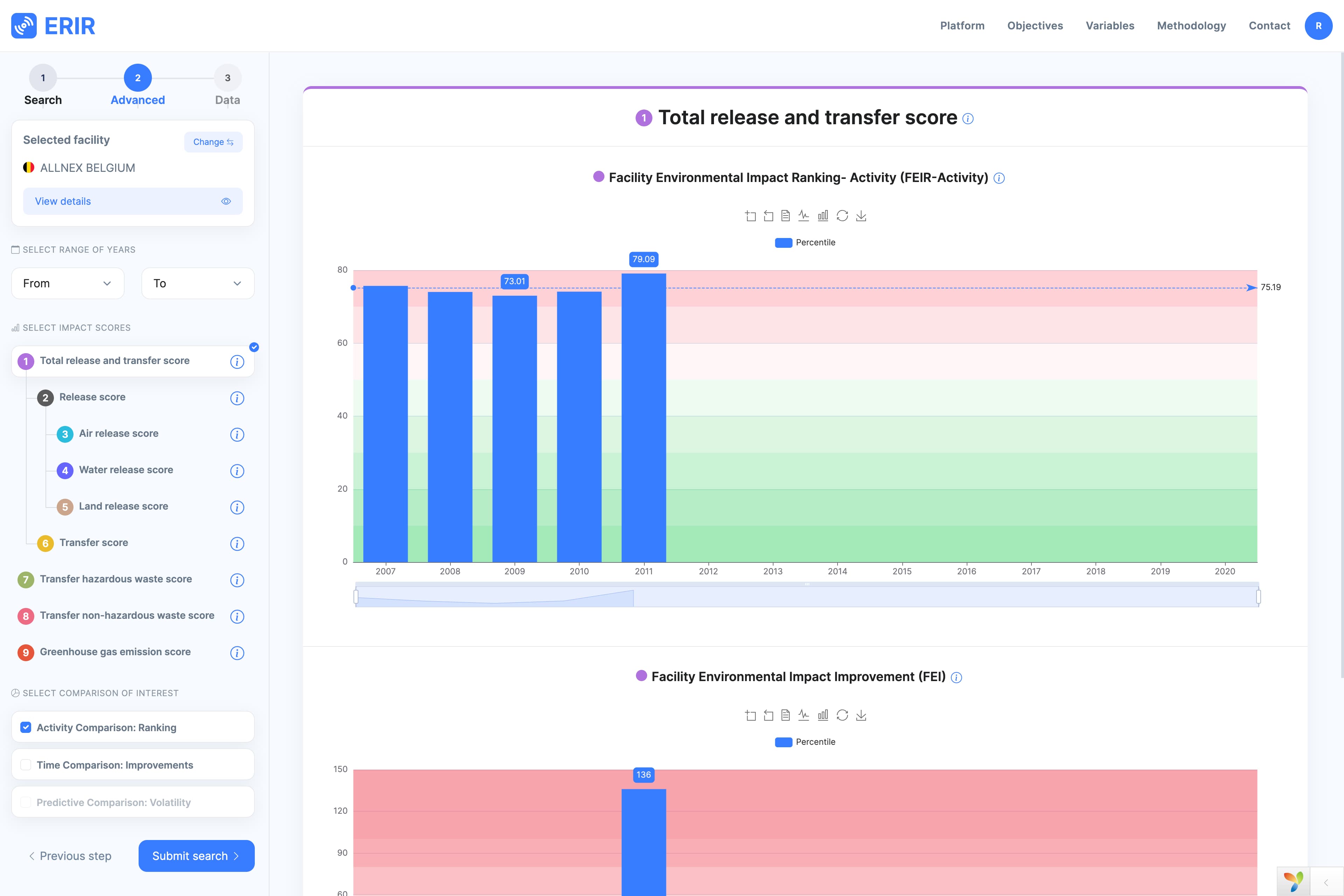Open info for Air release score
This screenshot has width=1344, height=896.
tap(237, 435)
